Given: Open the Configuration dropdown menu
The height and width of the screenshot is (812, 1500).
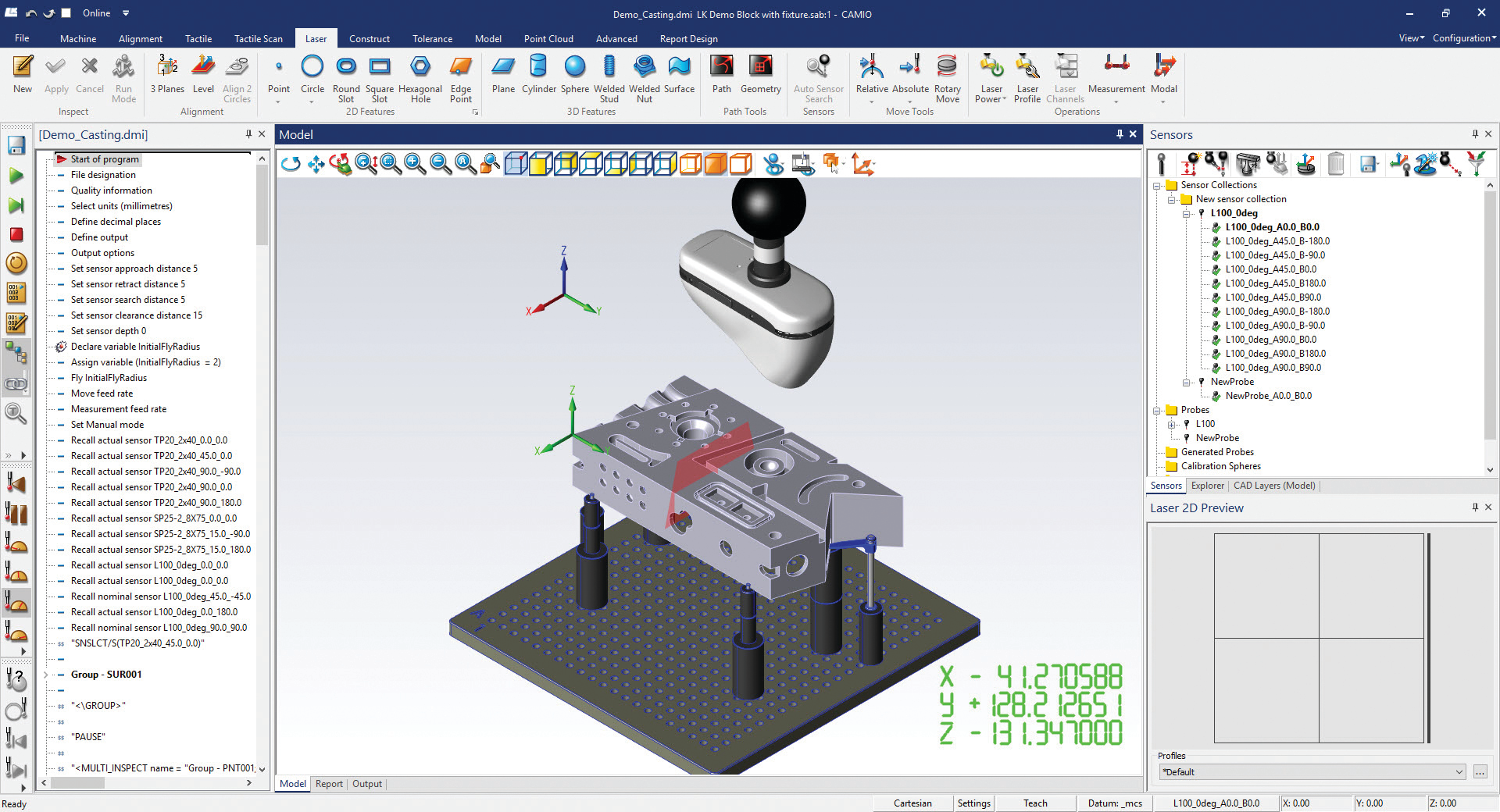Looking at the screenshot, I should [x=1464, y=37].
